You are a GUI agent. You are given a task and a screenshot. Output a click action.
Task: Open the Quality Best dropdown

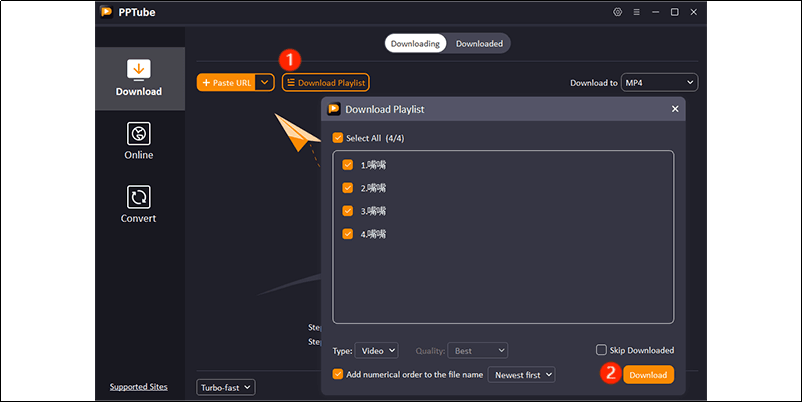pyautogui.click(x=478, y=351)
